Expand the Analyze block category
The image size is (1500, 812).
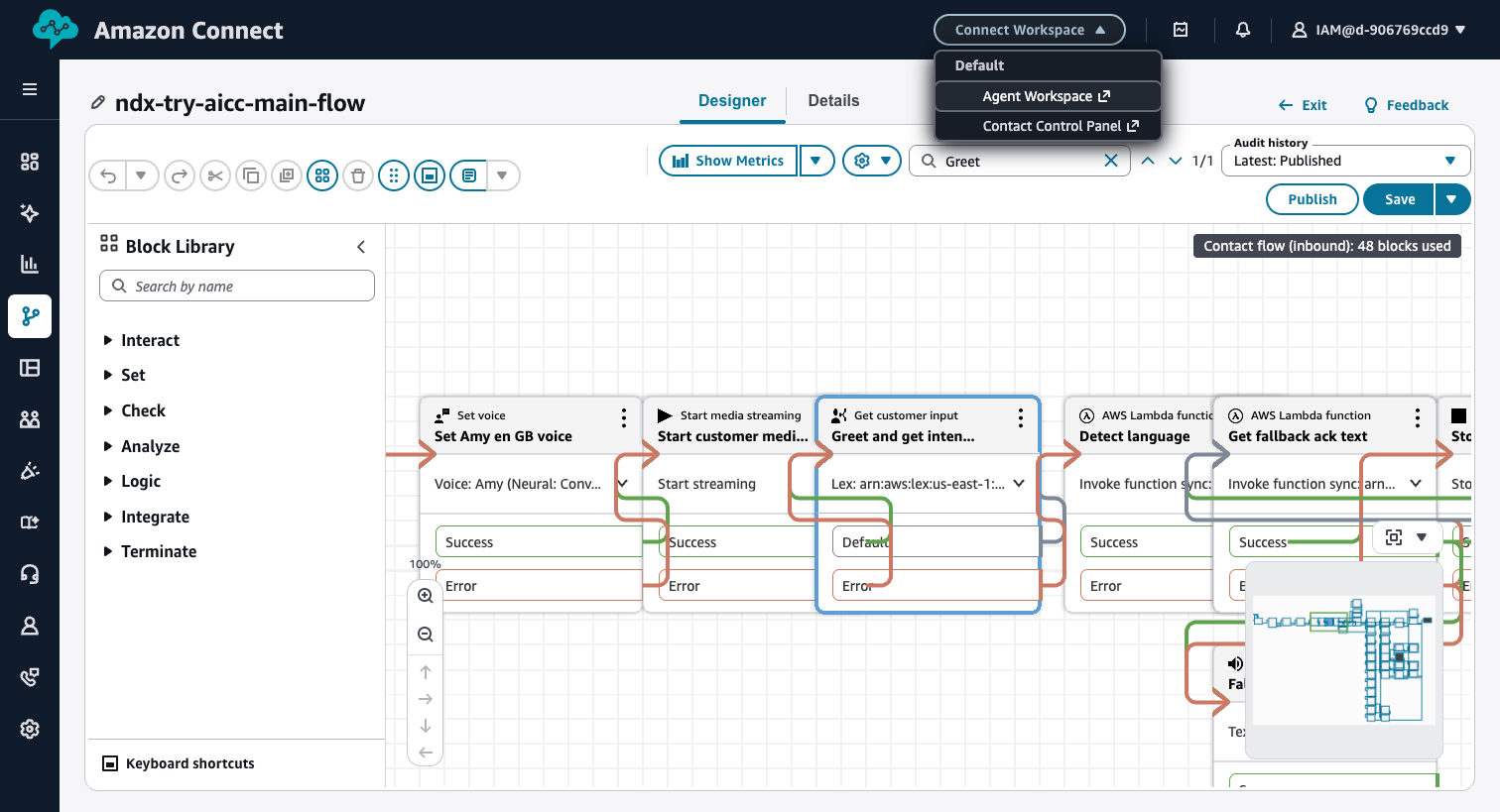141,446
